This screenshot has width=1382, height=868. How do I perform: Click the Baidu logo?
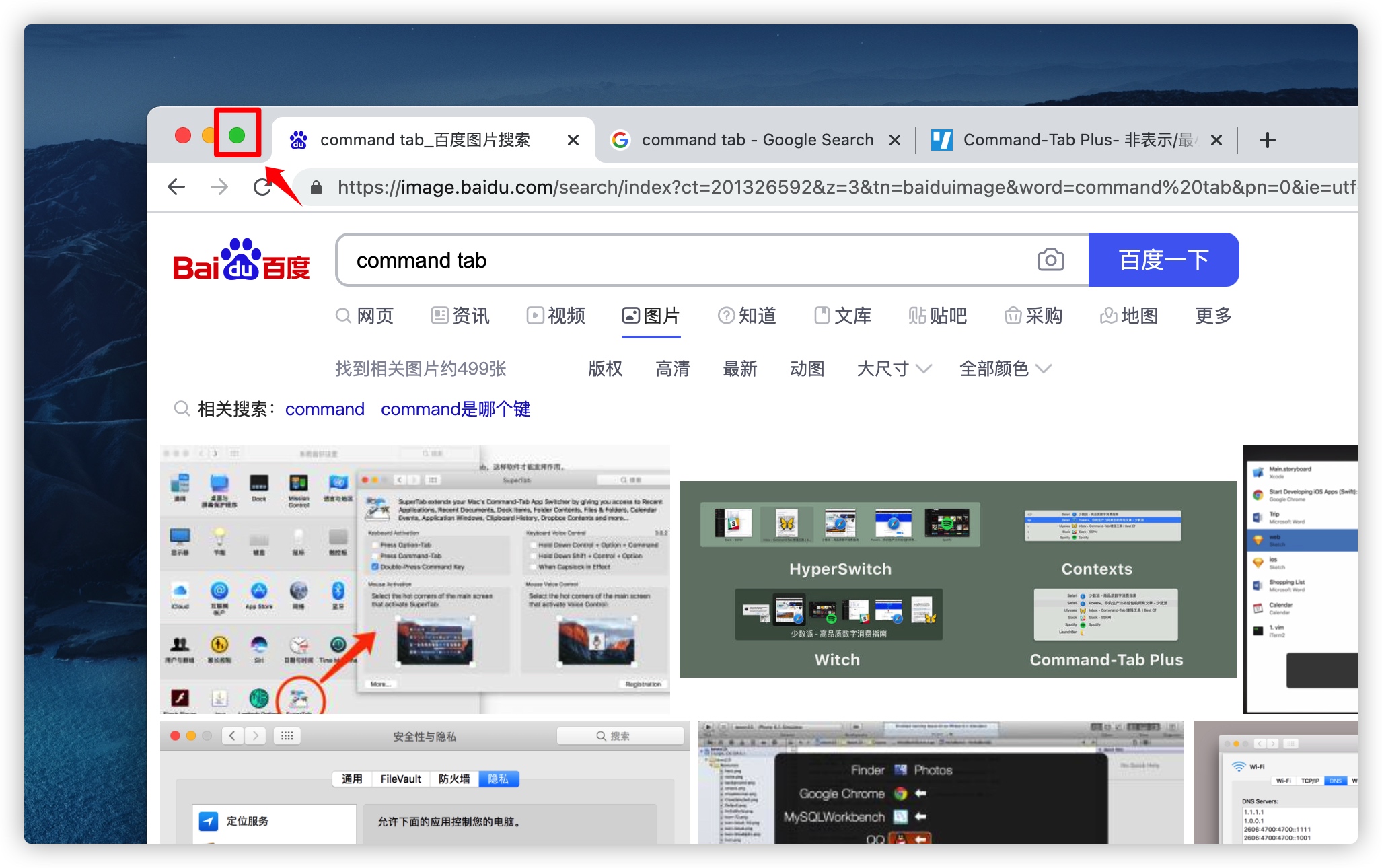[x=241, y=261]
